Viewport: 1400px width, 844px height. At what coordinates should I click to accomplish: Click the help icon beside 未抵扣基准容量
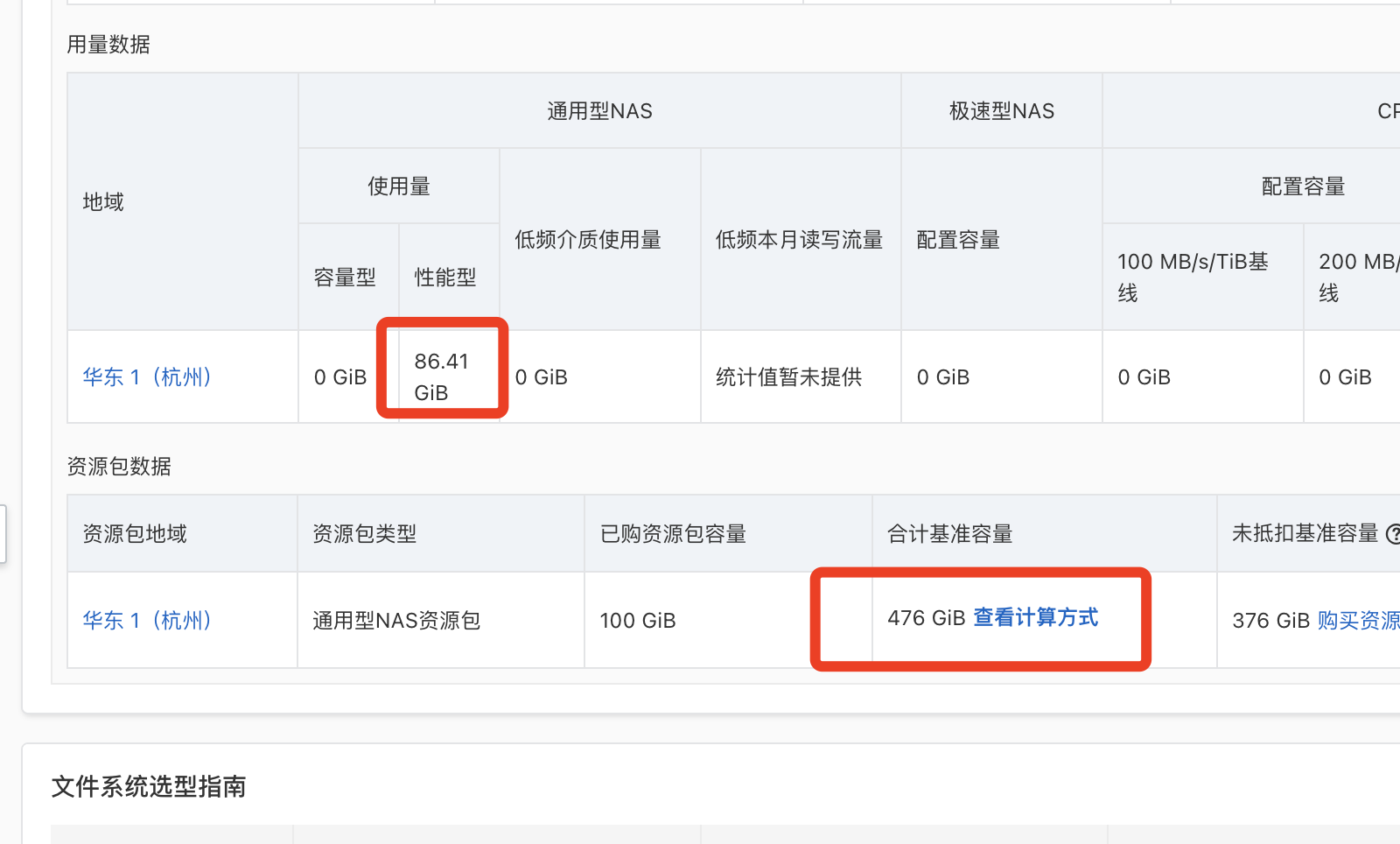(x=1394, y=534)
